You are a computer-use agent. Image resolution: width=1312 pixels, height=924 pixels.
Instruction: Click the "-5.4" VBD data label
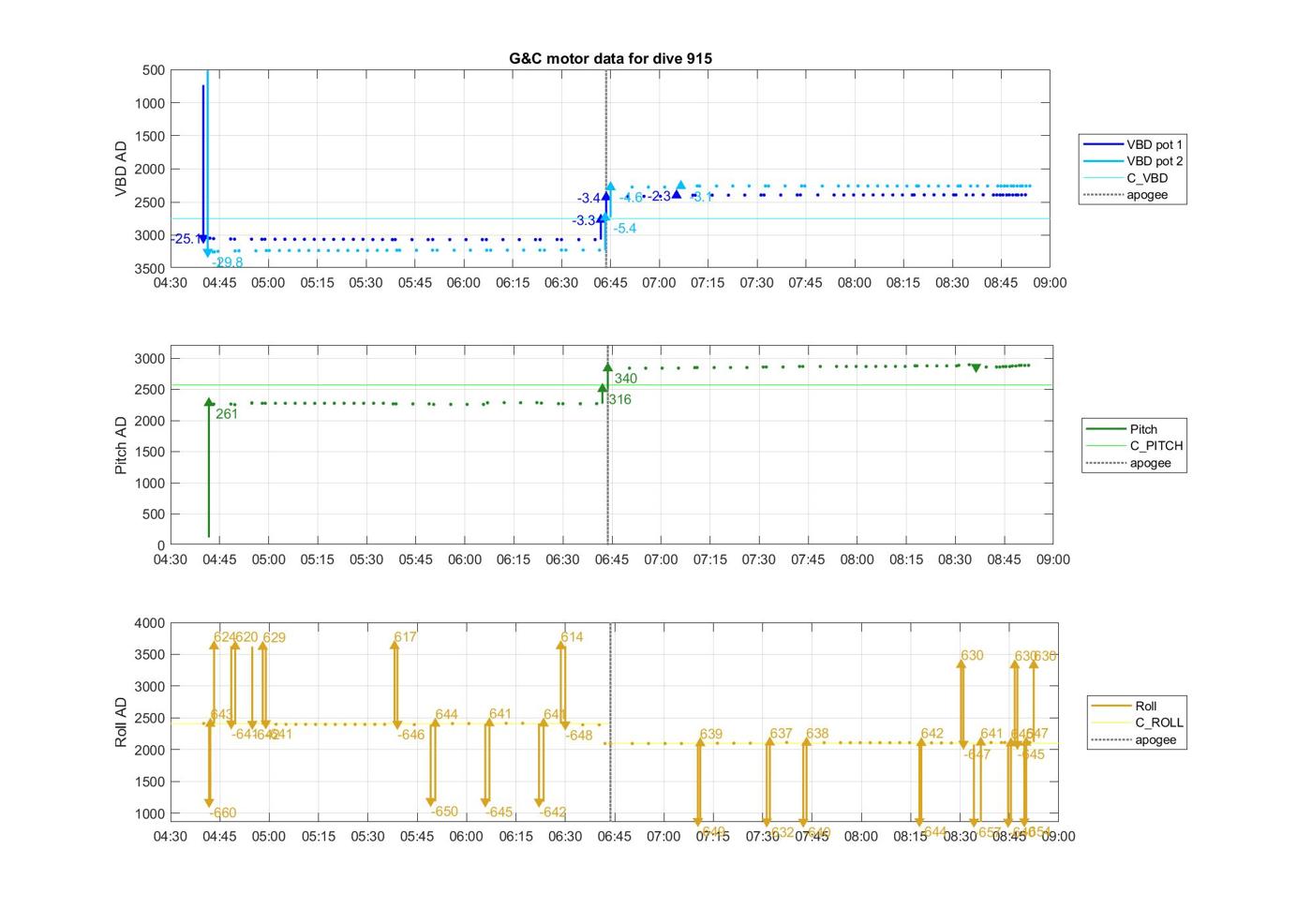coord(625,228)
